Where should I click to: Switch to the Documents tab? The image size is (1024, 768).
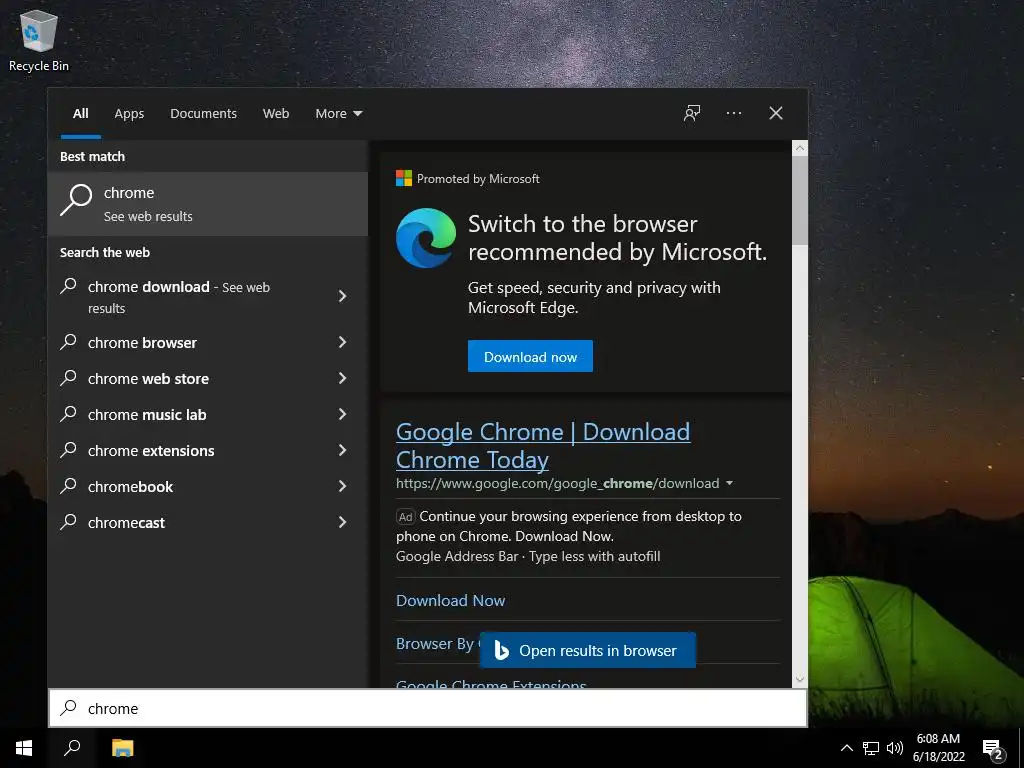click(203, 114)
